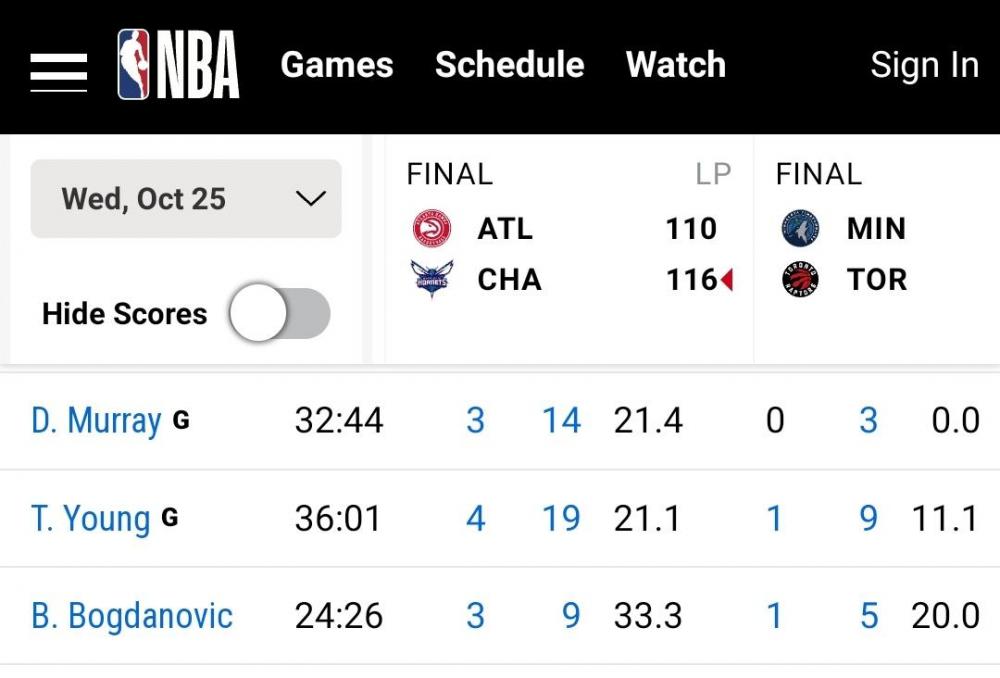Screen dimensions: 1000x678
Task: Click the Charlotte Hornets team logo
Action: coord(432,279)
